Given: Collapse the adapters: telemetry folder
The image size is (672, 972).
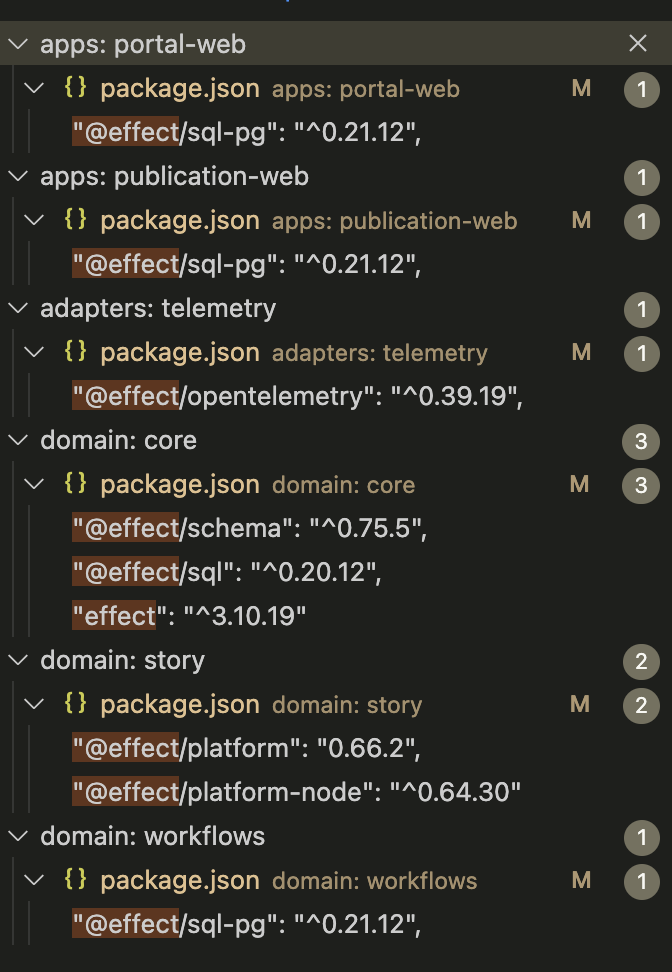Looking at the screenshot, I should pos(17,308).
